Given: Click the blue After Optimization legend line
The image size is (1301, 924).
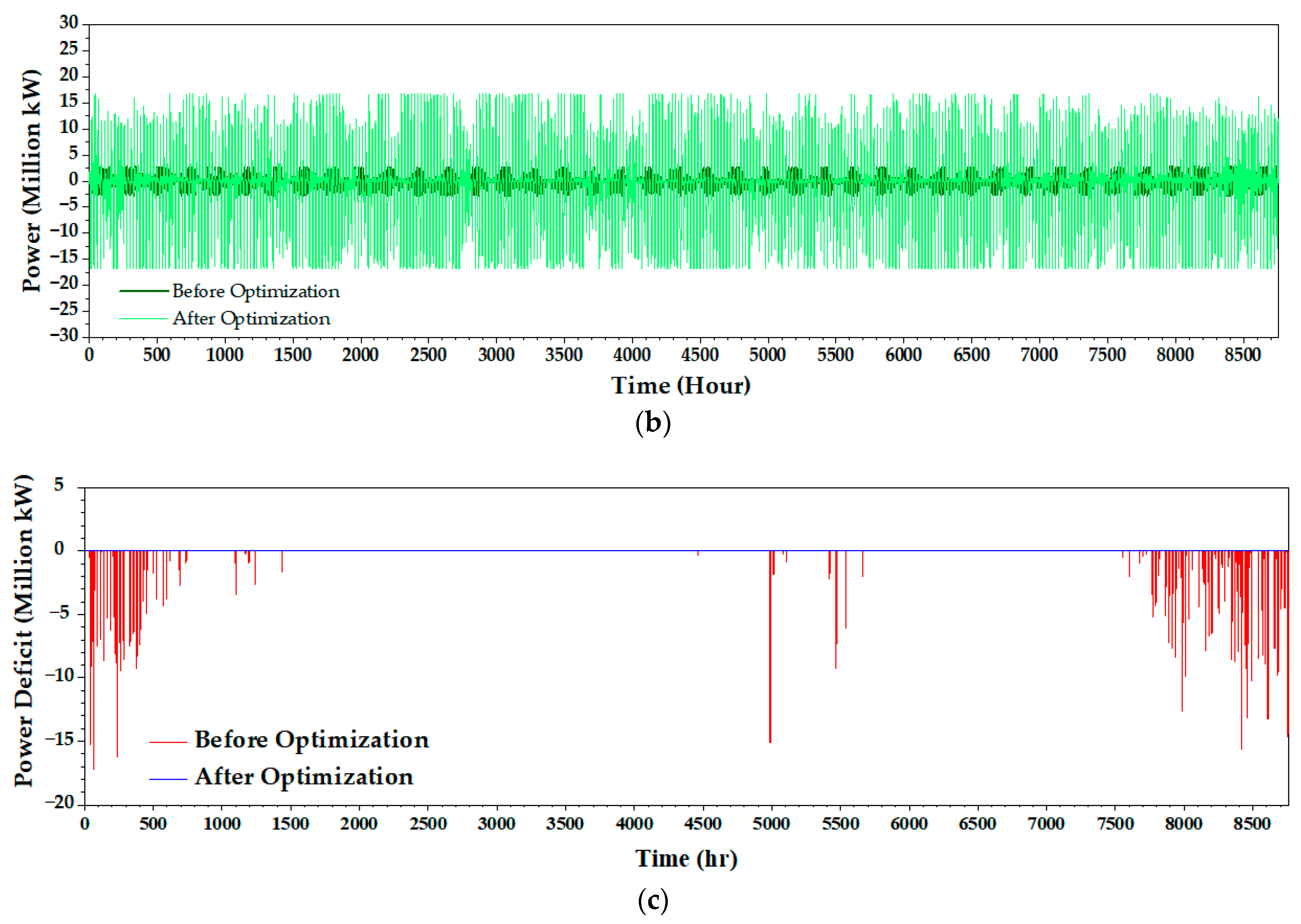Looking at the screenshot, I should [168, 779].
